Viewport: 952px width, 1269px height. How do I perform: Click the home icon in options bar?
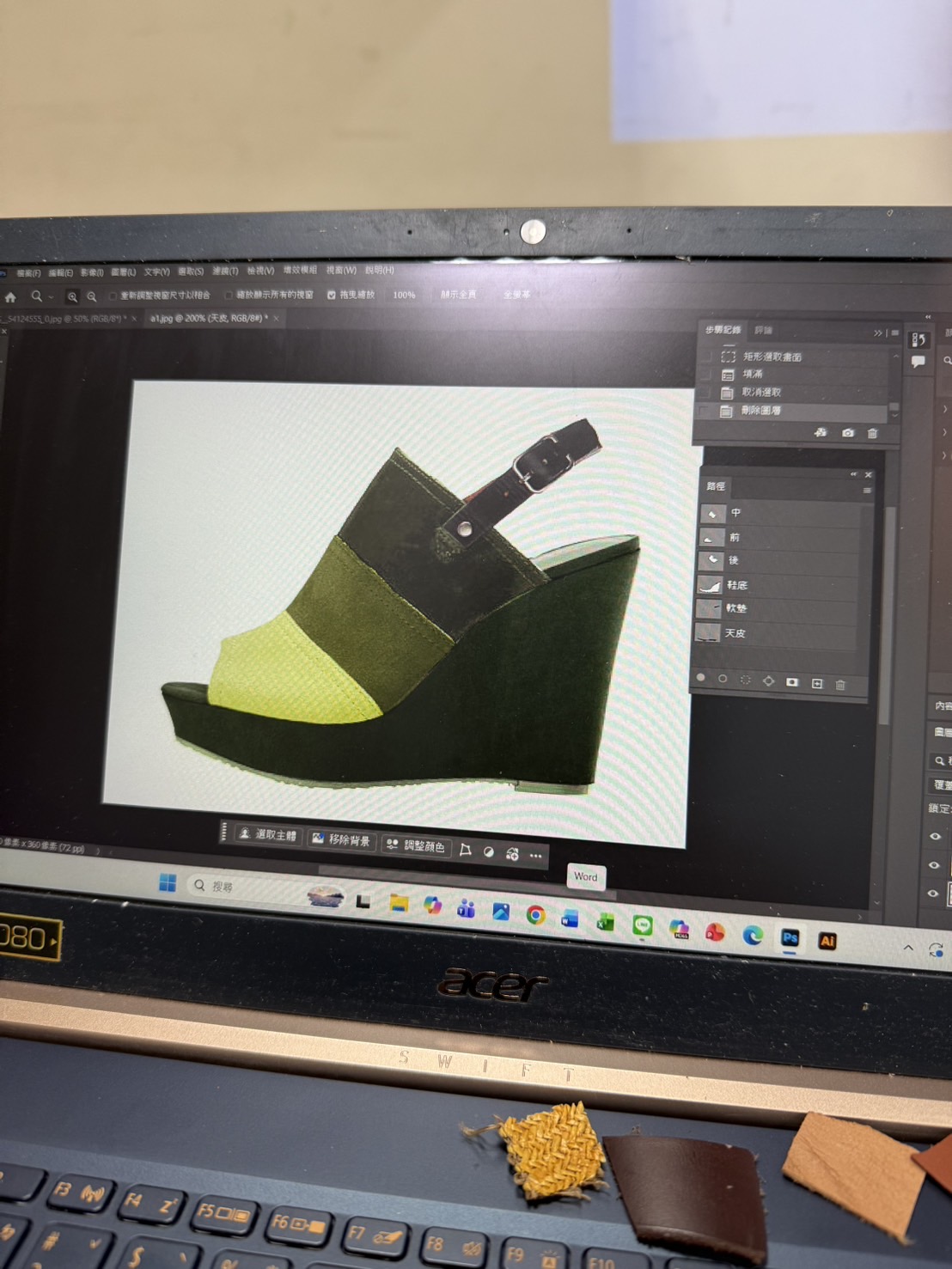point(10,297)
